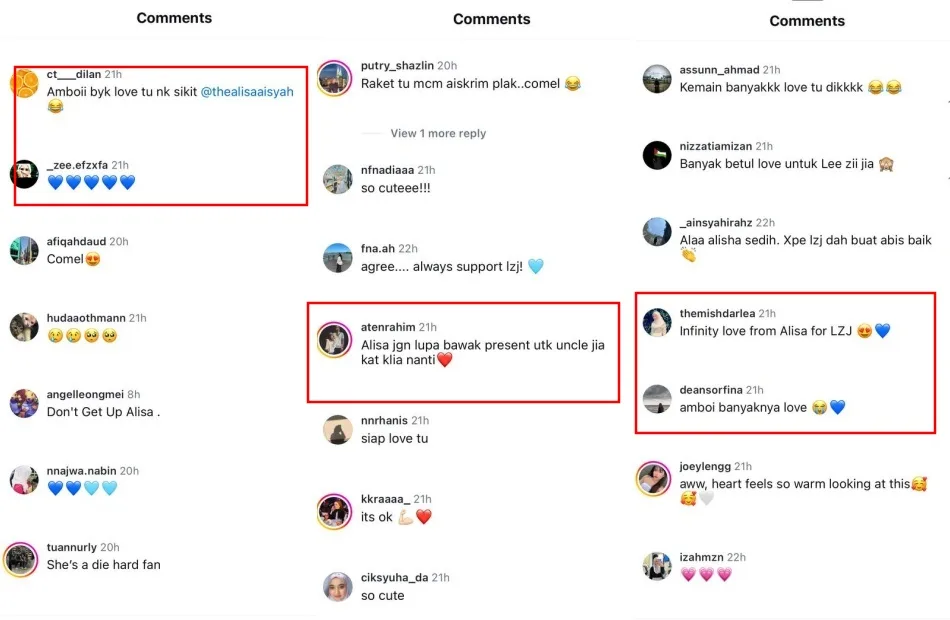Open putry_shazlin's story ring avatar
The height and width of the screenshot is (620, 950).
334,76
